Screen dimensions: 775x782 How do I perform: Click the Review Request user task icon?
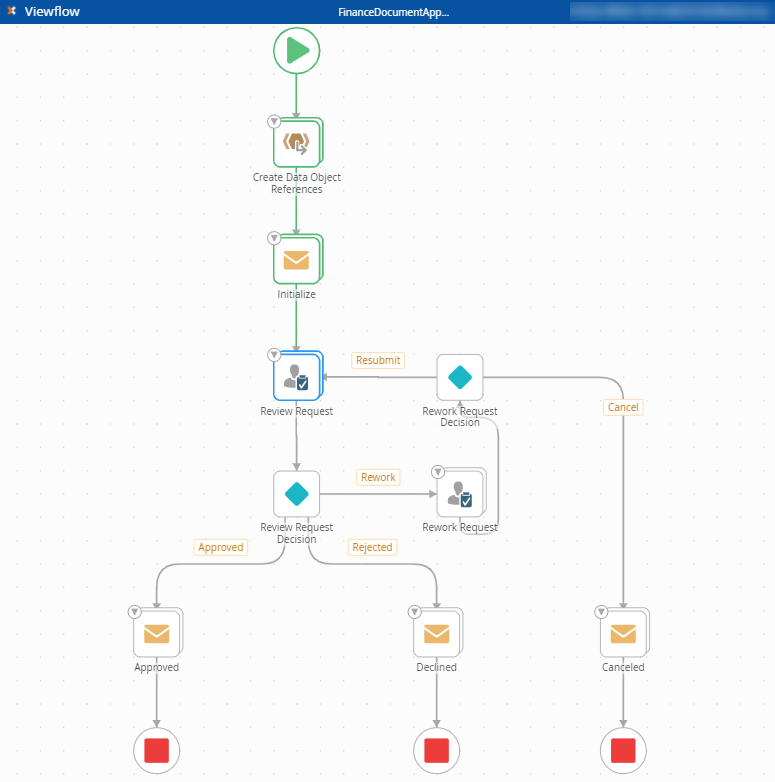[296, 377]
